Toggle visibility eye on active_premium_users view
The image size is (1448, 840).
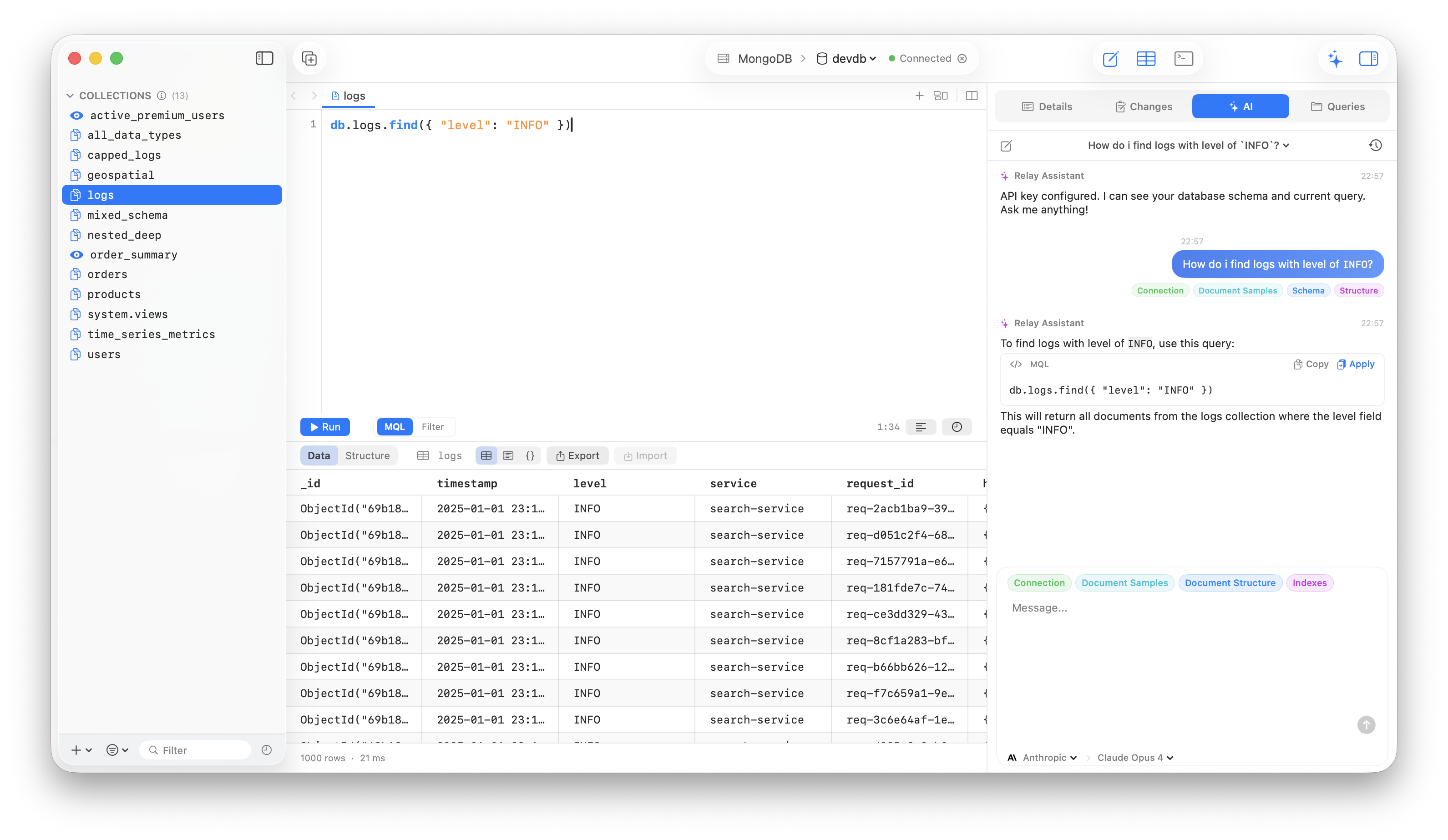tap(76, 115)
